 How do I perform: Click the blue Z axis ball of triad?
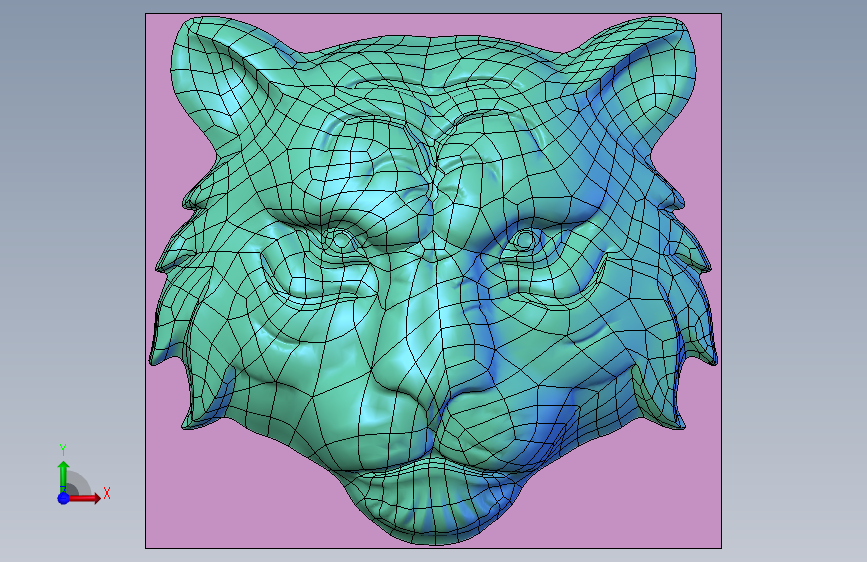tap(63, 498)
